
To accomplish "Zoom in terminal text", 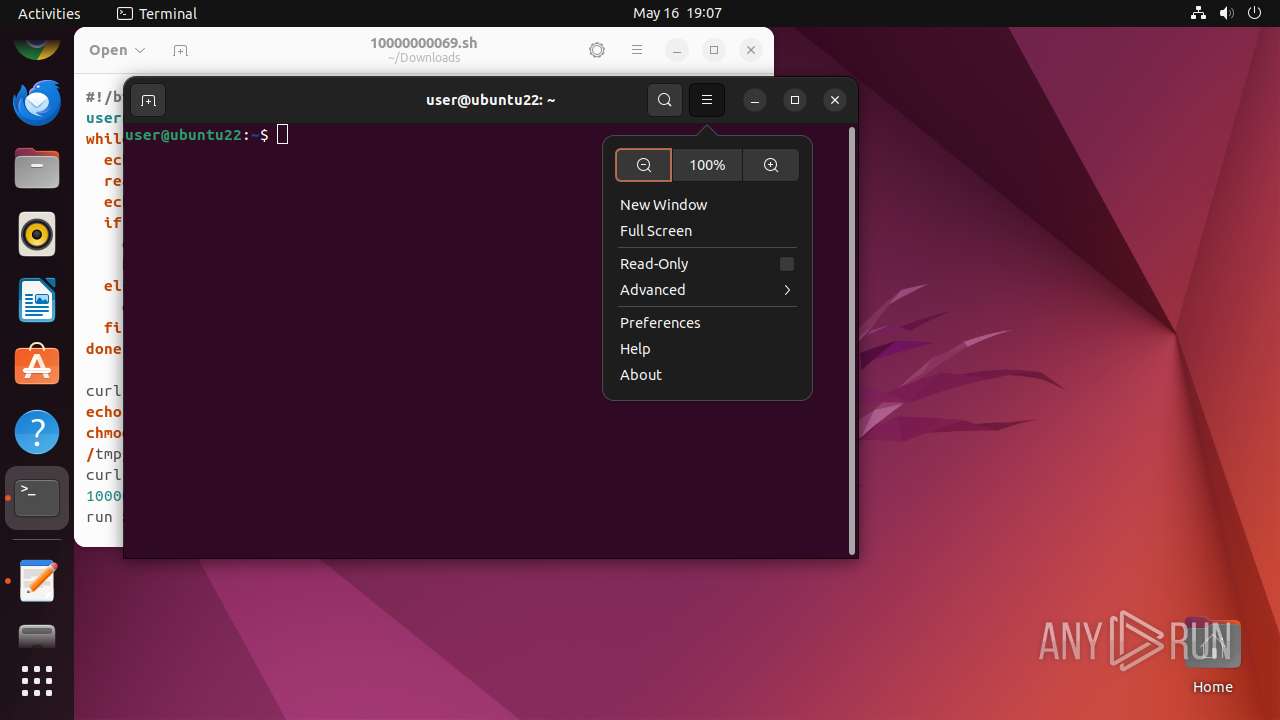I will point(771,165).
